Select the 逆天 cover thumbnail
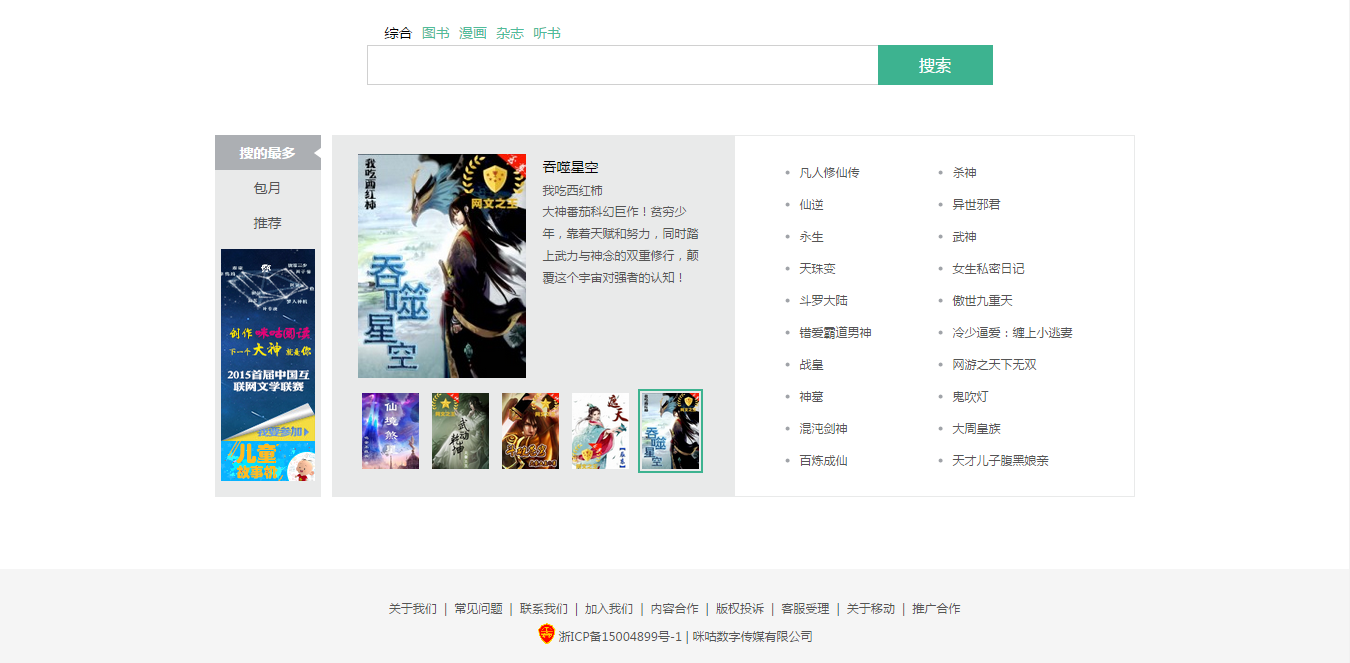1350x663 pixels. click(600, 431)
